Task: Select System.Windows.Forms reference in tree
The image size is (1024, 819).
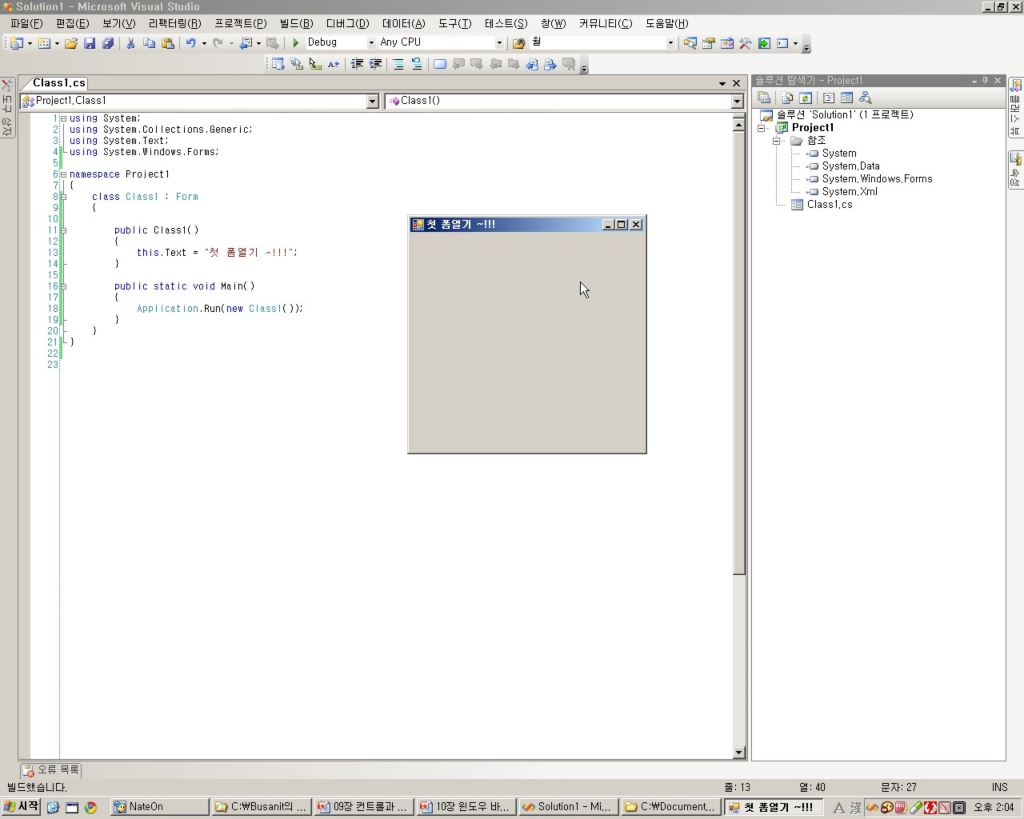Action: (876, 179)
